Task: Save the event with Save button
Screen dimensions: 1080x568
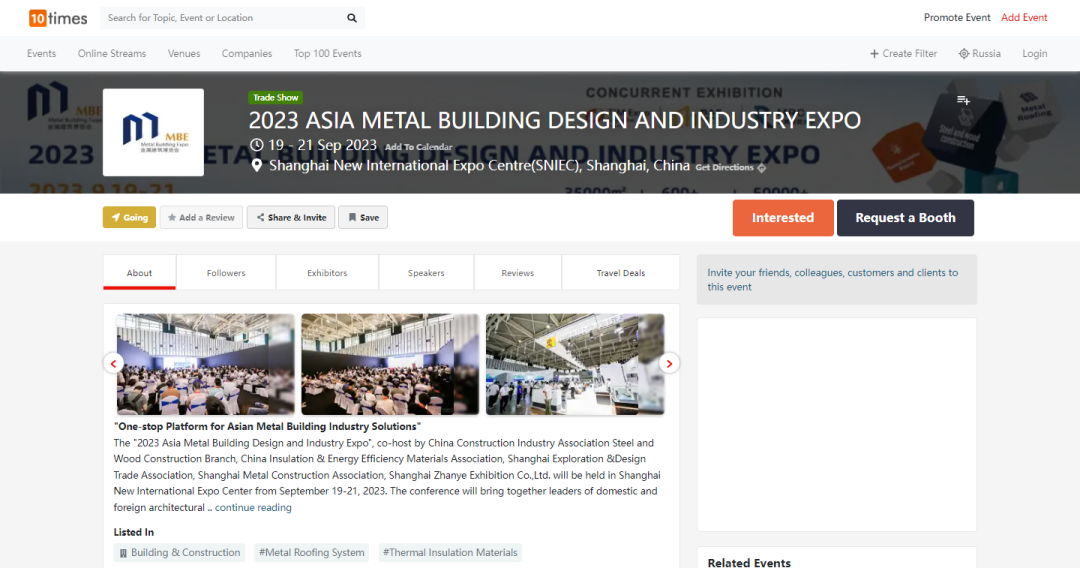Action: [x=363, y=218]
